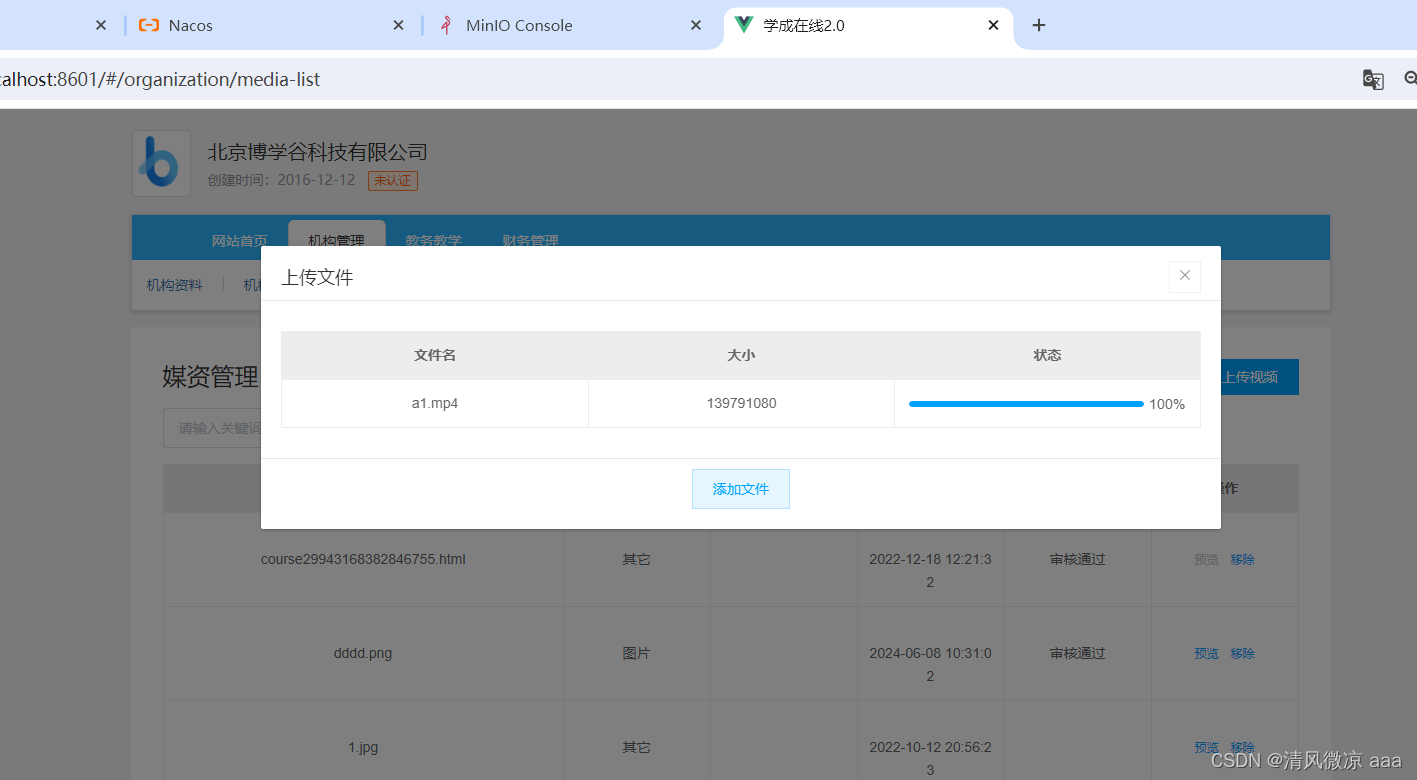Click 移除 for 1.jpg row
Screen dimensions: 1417x780
pyautogui.click(x=1242, y=748)
